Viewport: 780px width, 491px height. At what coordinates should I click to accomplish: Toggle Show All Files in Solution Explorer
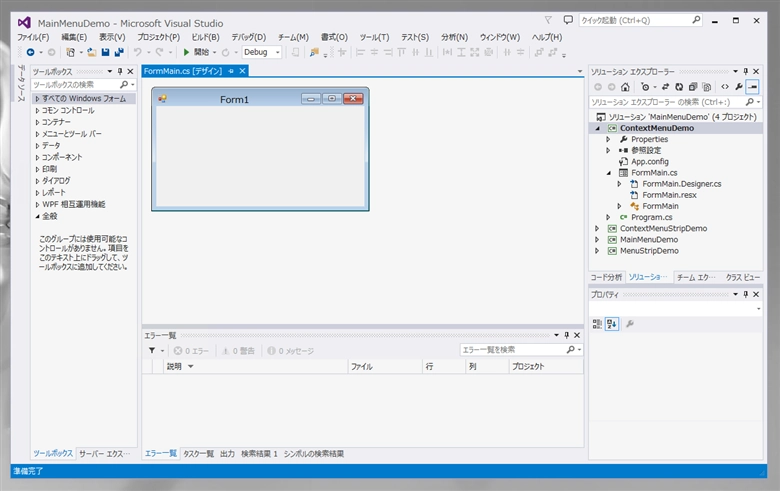706,87
